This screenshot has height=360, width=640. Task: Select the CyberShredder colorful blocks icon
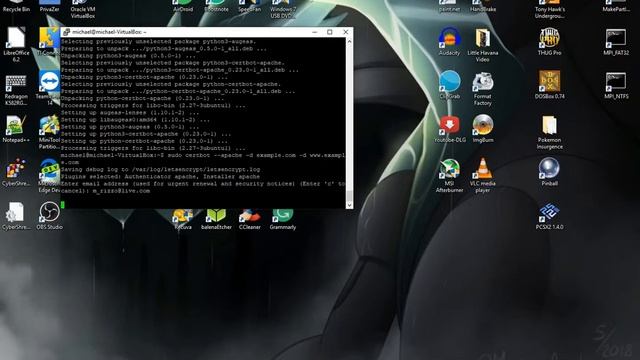pyautogui.click(x=16, y=172)
